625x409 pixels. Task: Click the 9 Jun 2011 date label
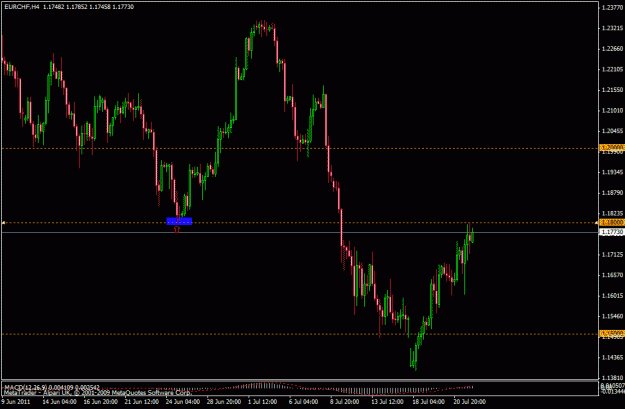point(17,401)
